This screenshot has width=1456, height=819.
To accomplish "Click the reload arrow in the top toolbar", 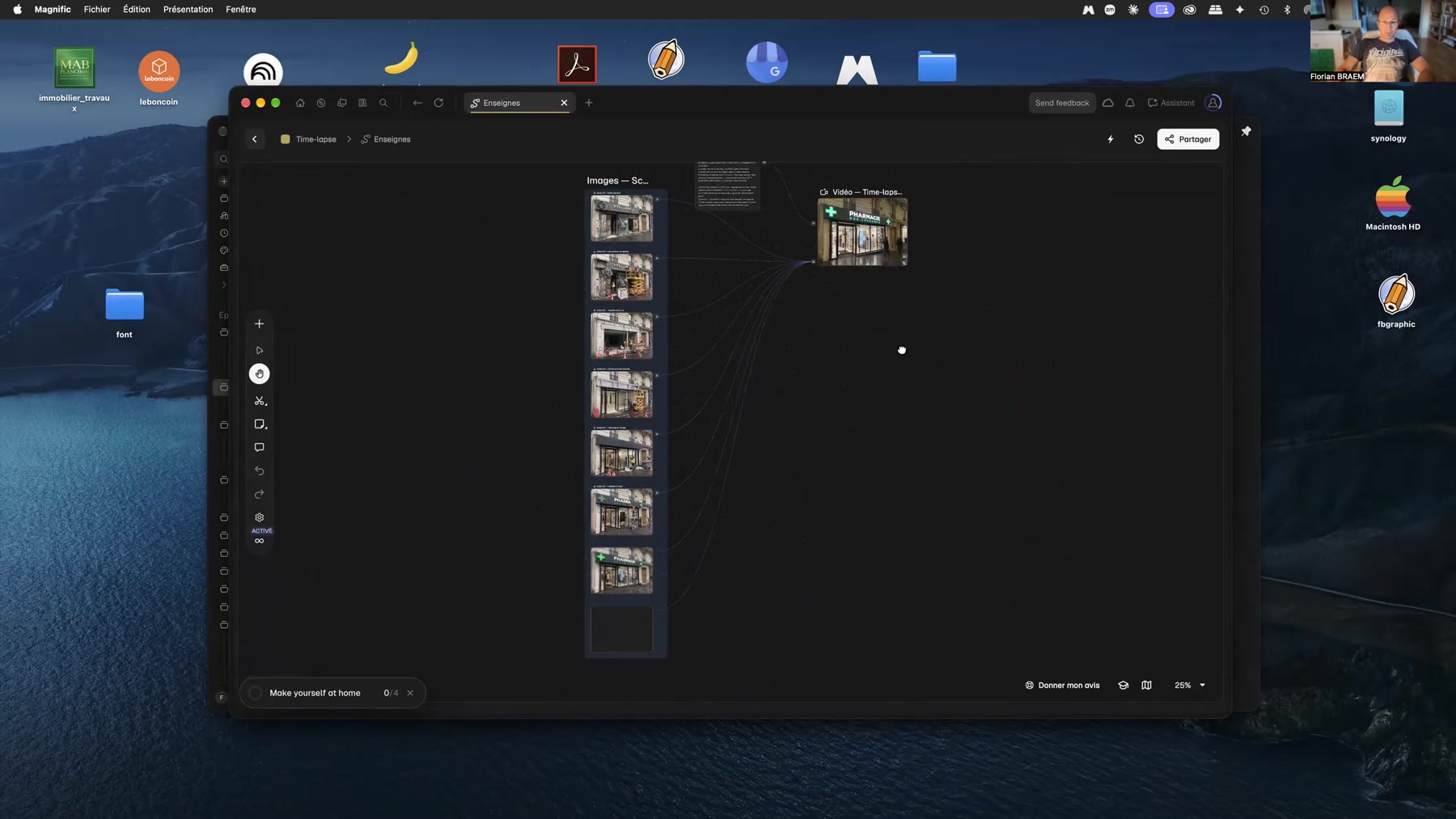I will coord(438,103).
